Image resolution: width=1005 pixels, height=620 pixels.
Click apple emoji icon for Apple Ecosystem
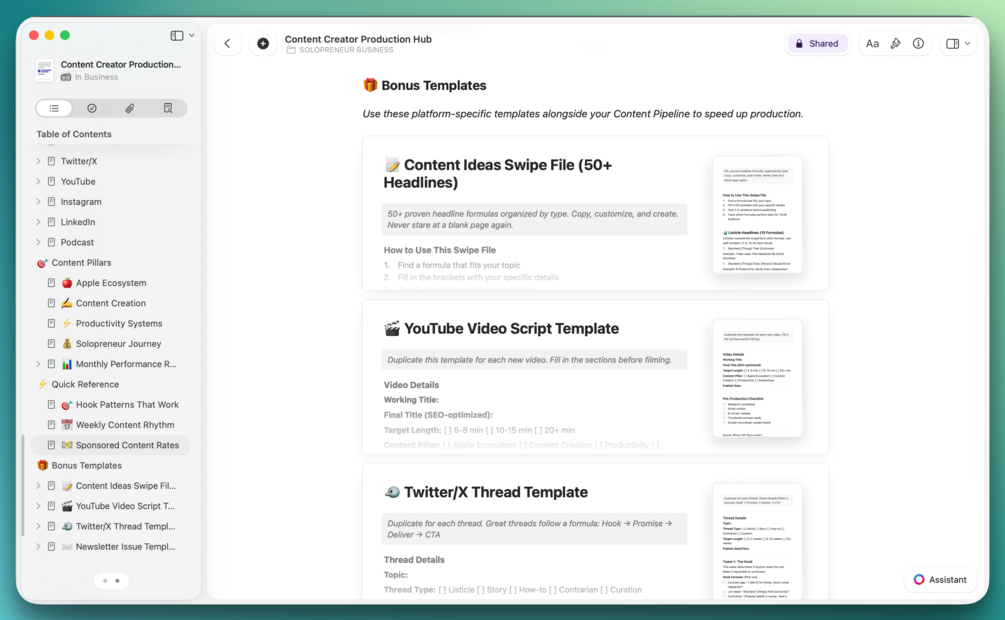point(67,283)
